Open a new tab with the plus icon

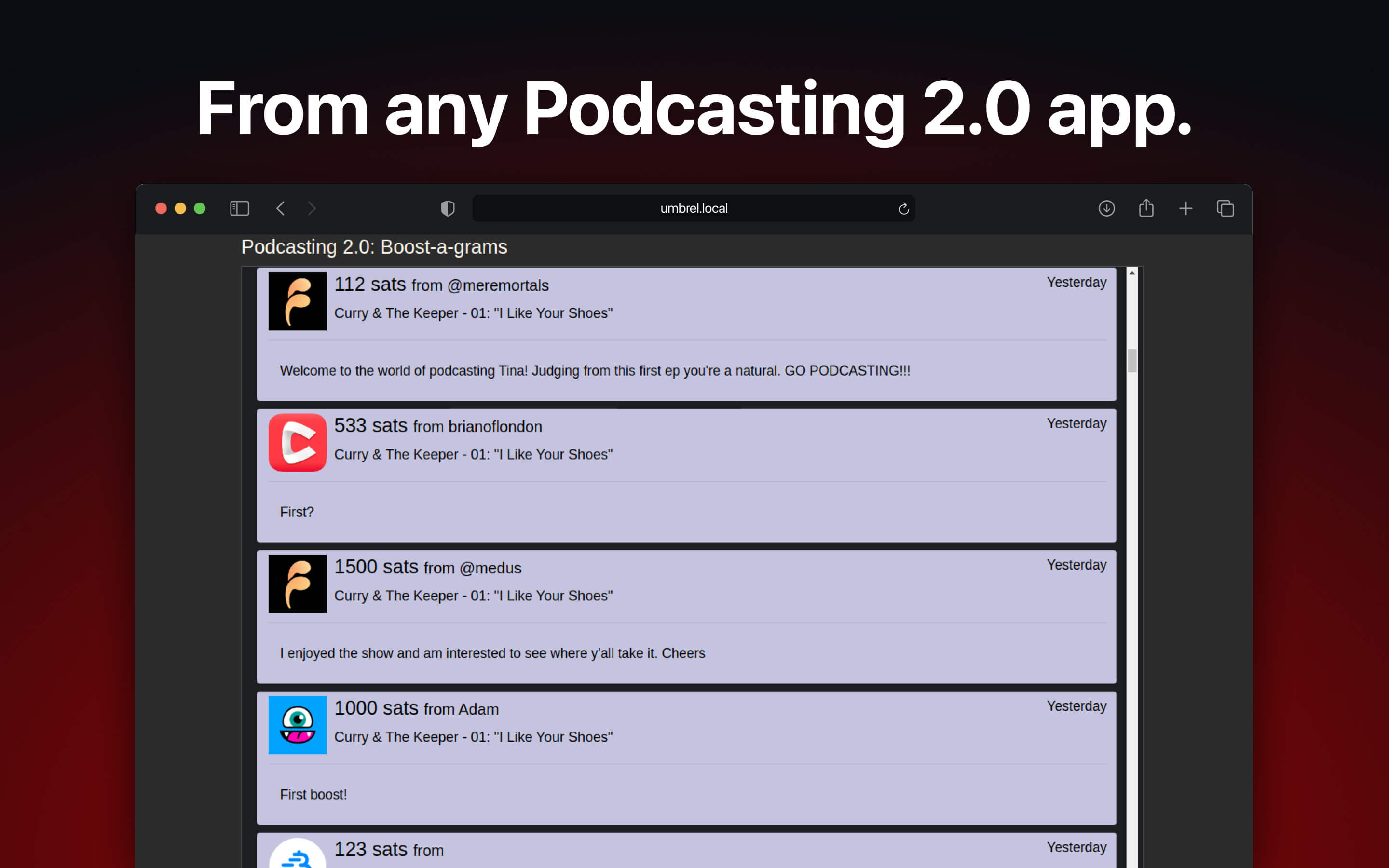1186,208
